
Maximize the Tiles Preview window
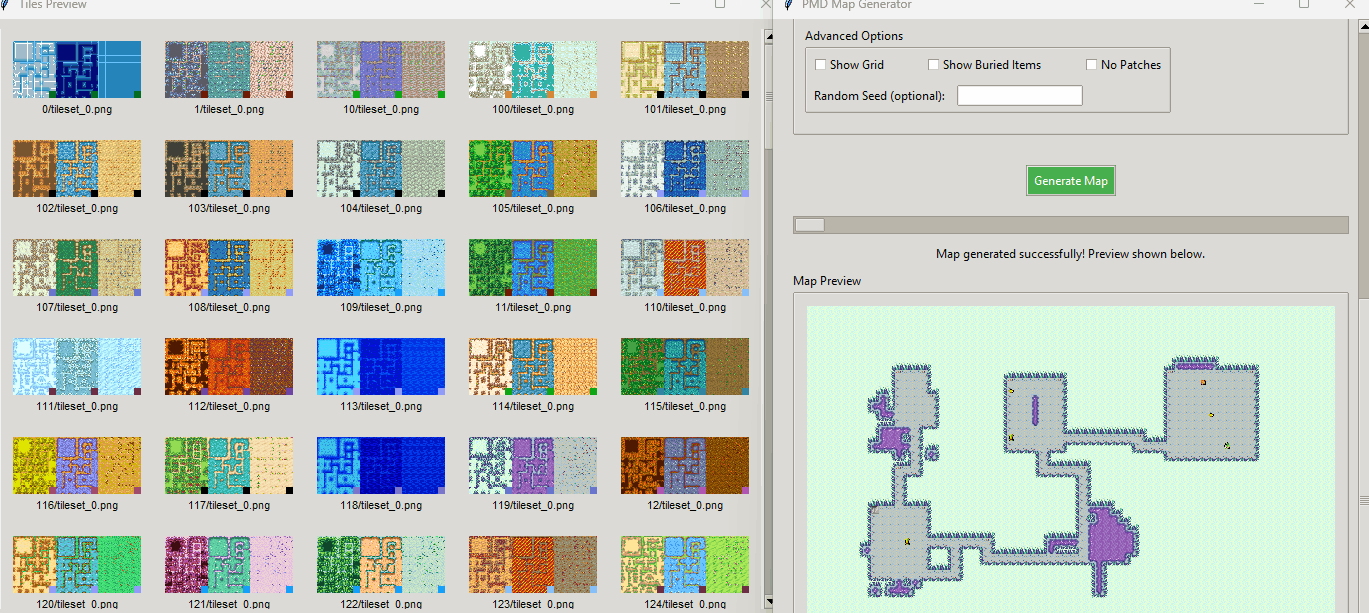tap(720, 4)
